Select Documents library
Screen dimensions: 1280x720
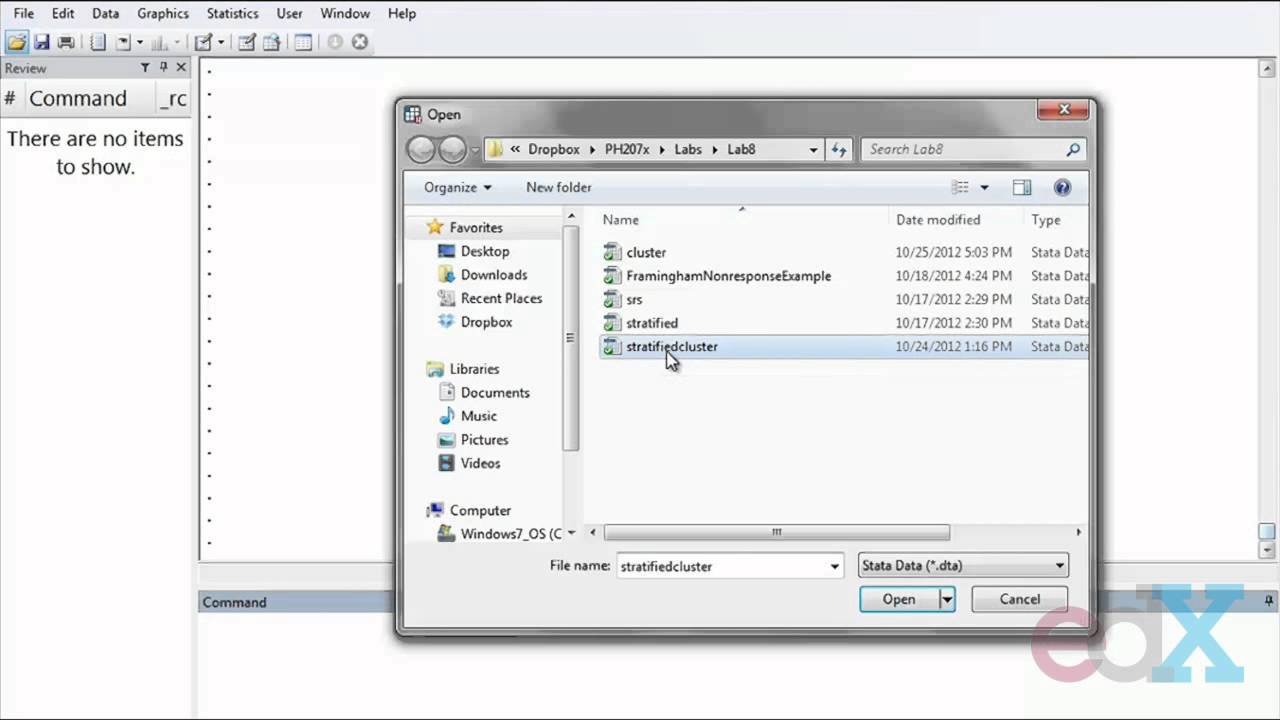coord(495,392)
